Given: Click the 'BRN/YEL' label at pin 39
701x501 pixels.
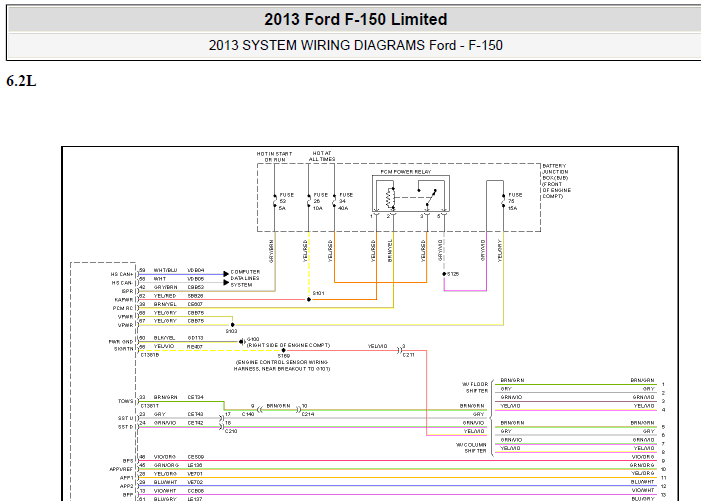Looking at the screenshot, I should (x=165, y=304).
